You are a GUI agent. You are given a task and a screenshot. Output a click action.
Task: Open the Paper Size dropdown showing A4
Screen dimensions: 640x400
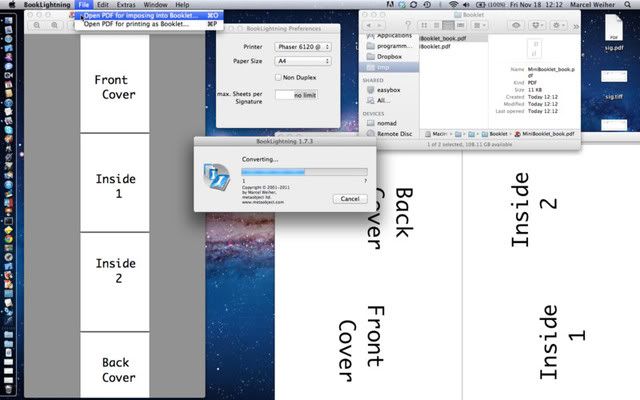[x=303, y=61]
